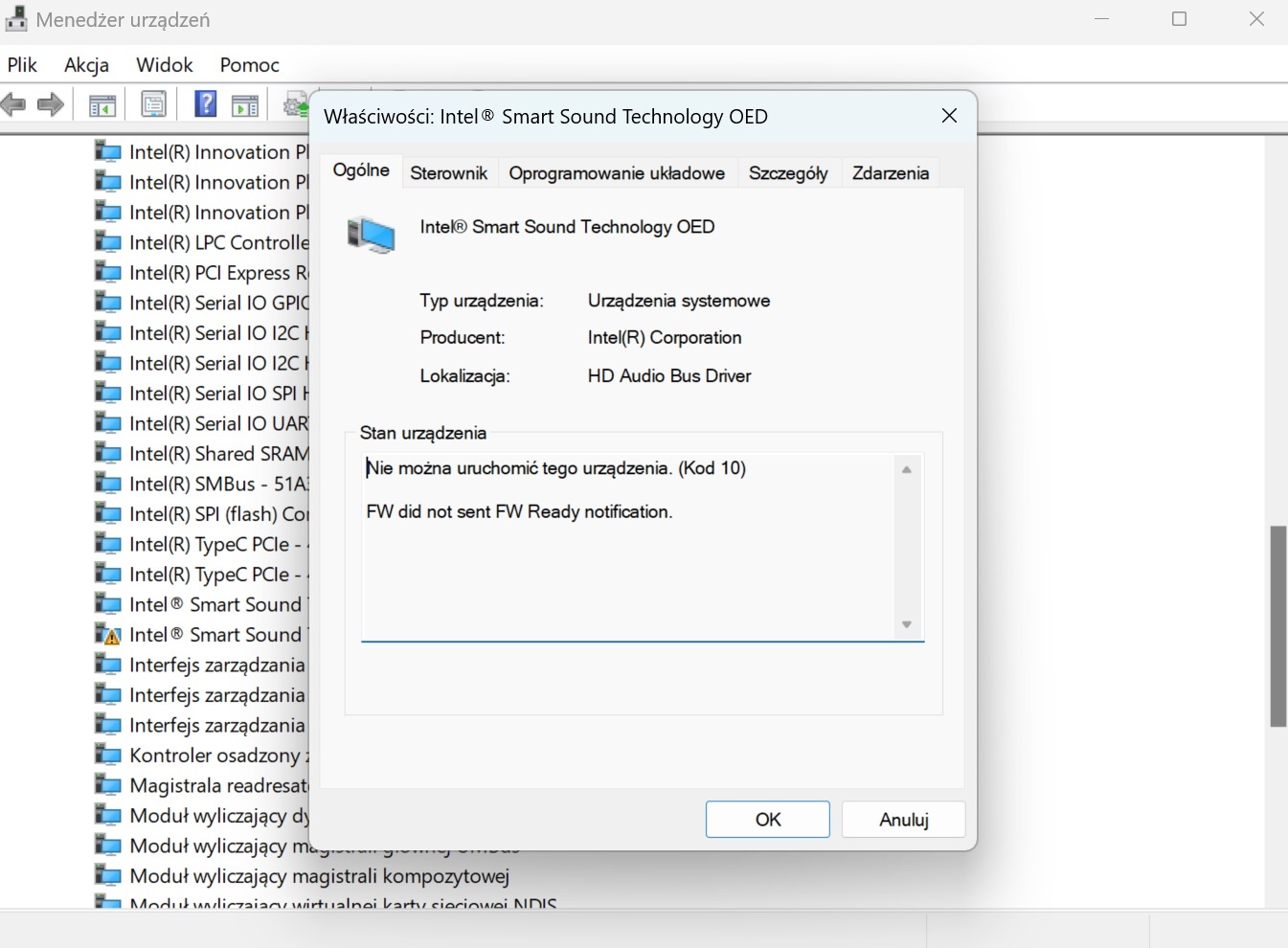The height and width of the screenshot is (948, 1288).
Task: Toggle the show/hide action pane toolbar icon
Action: [x=245, y=105]
